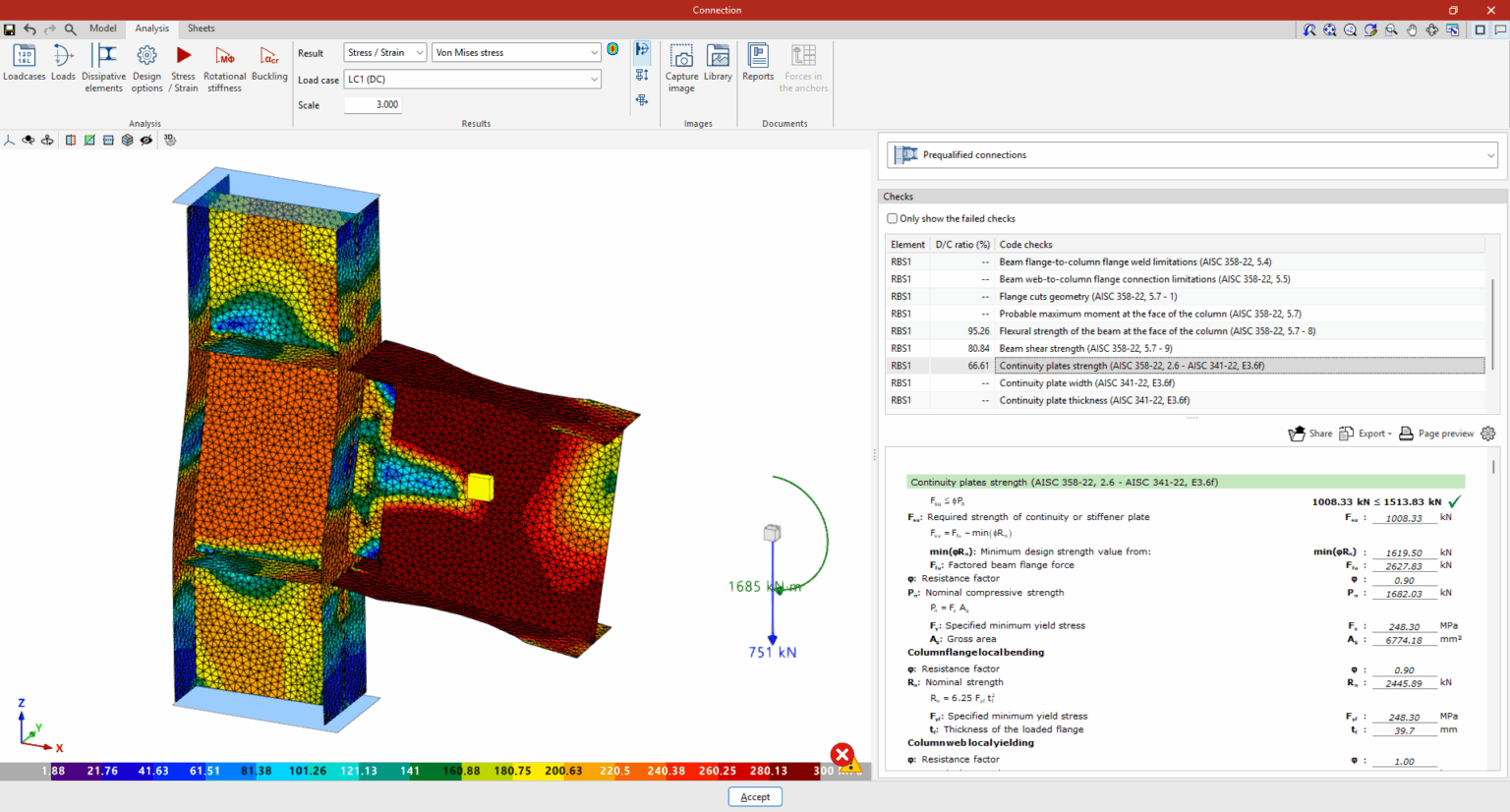
Task: Click the Loadcases icon
Action: 24,65
